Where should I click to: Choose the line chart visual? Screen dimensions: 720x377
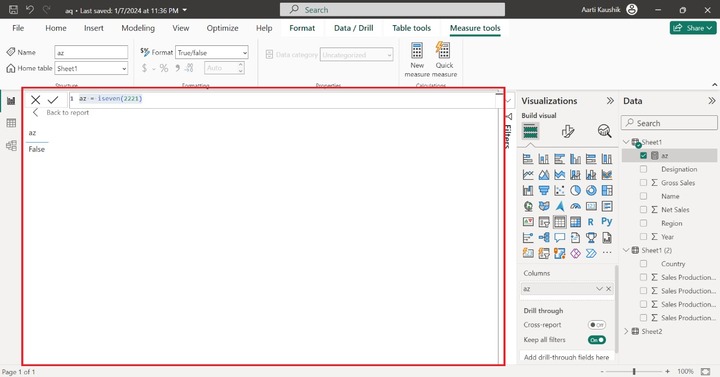(528, 174)
